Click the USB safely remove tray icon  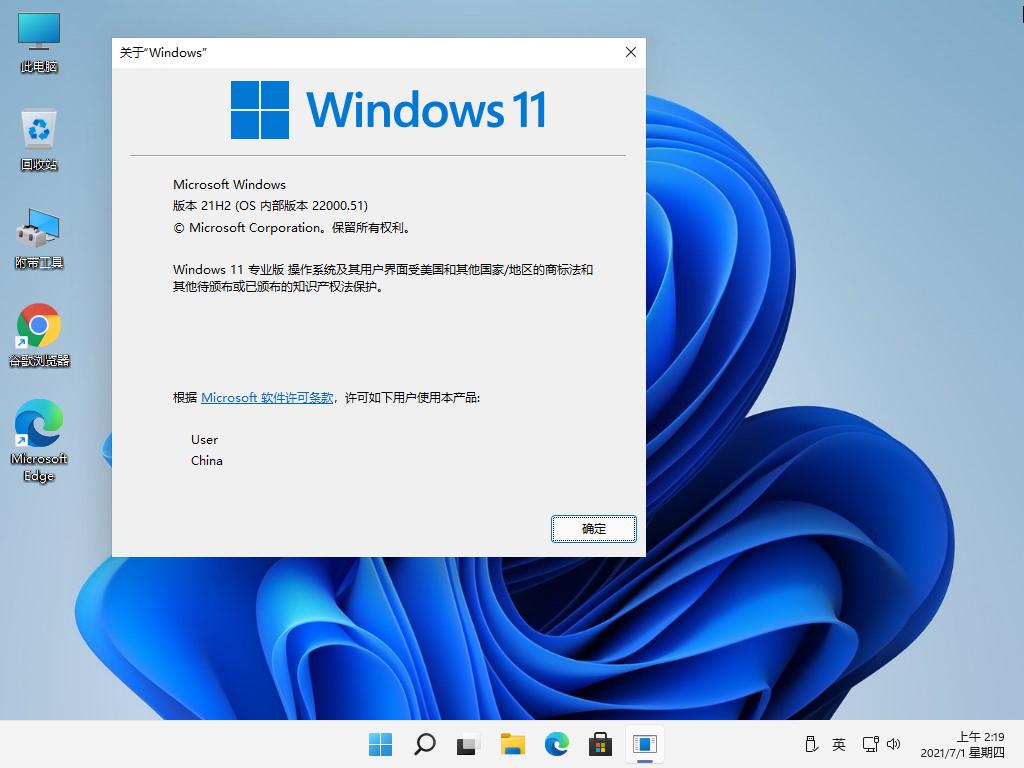click(811, 744)
